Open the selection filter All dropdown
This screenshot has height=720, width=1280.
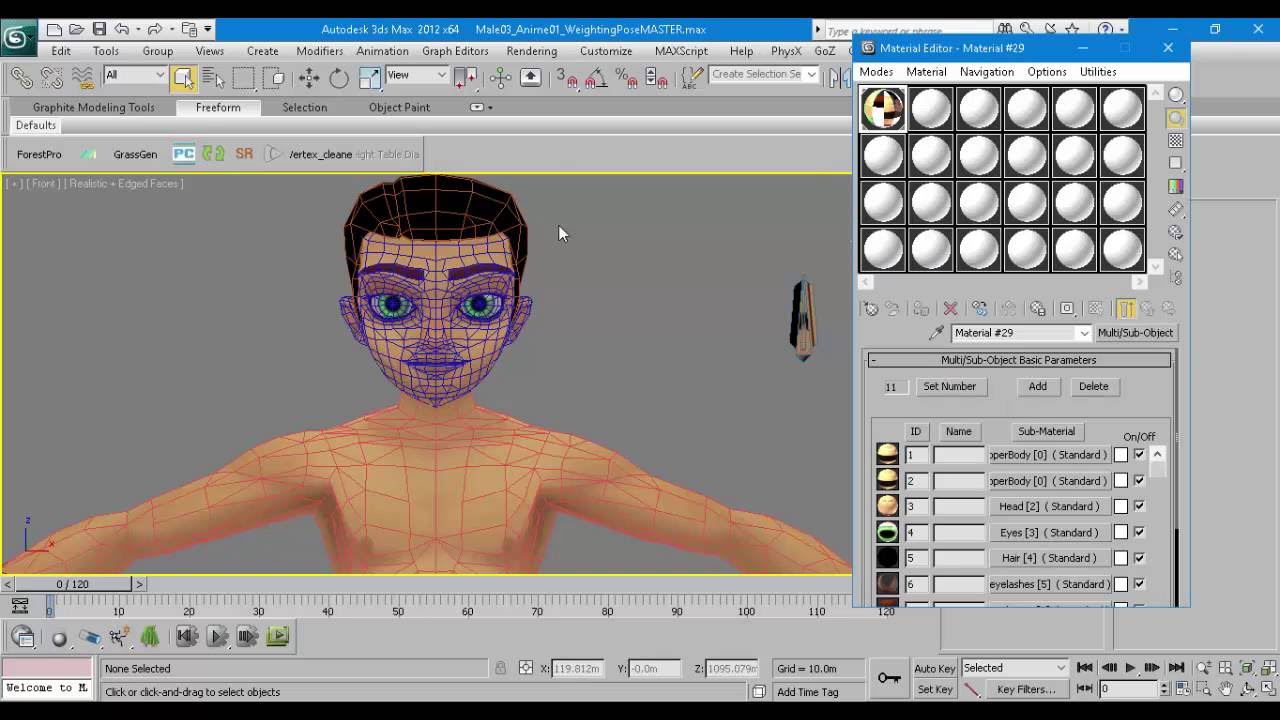coord(134,75)
